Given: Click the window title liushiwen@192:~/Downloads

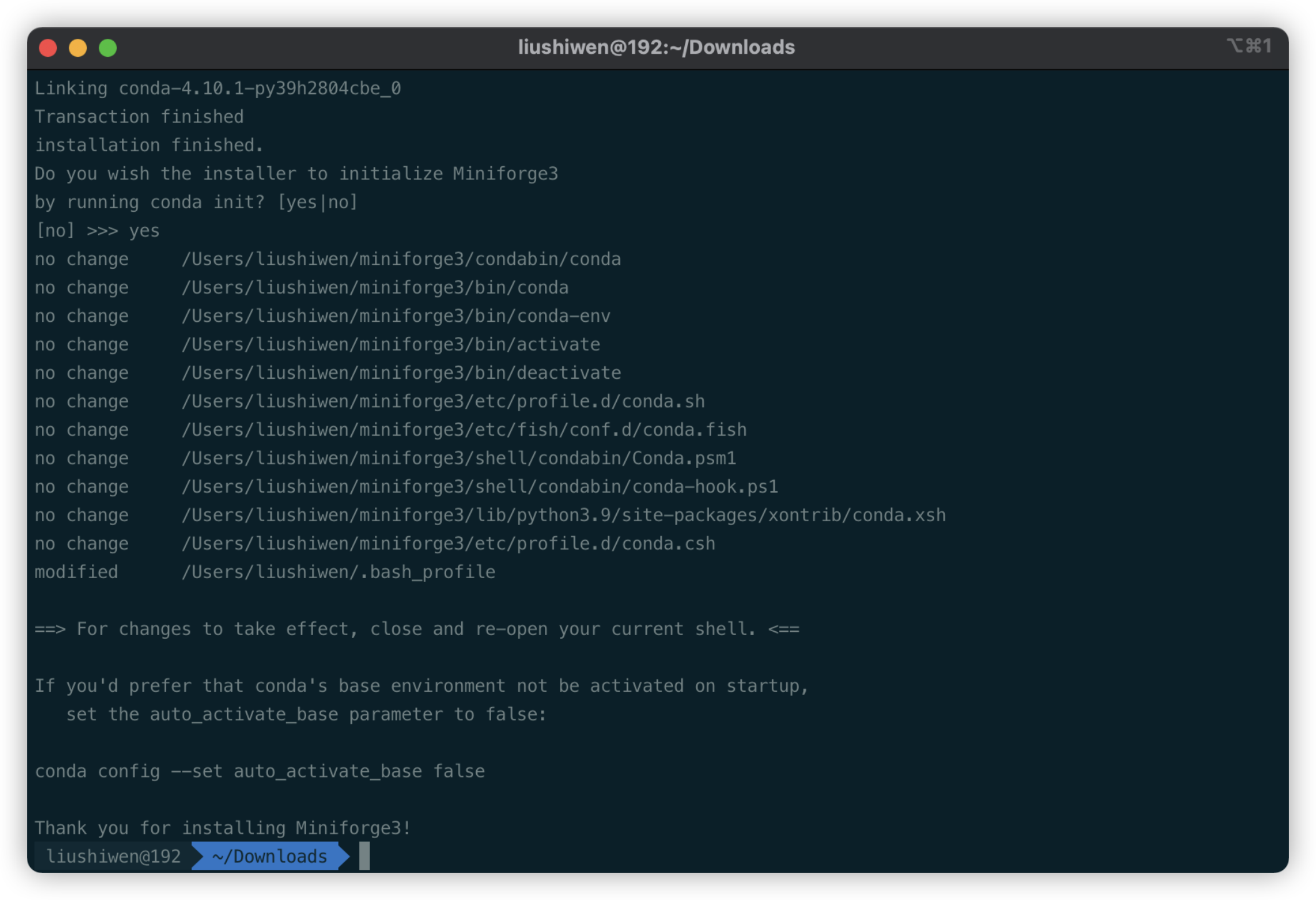Looking at the screenshot, I should point(656,47).
